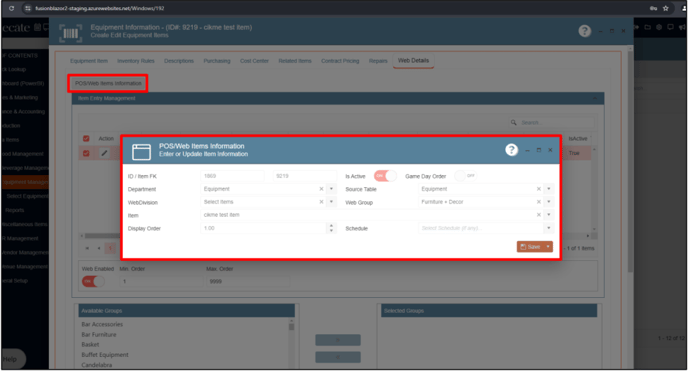
Task: Check the select-all checkbox in grid header
Action: click(86, 139)
